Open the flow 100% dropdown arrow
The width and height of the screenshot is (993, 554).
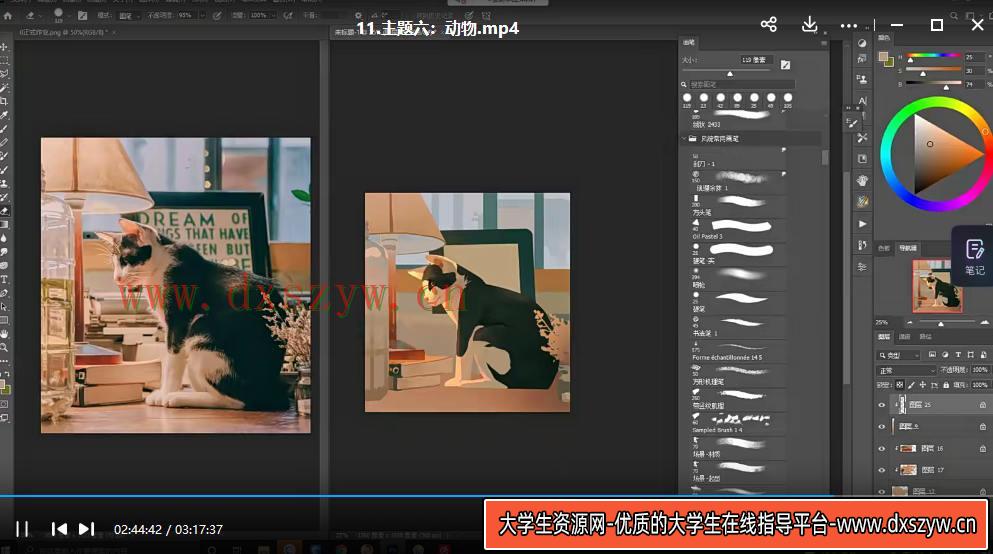(274, 15)
